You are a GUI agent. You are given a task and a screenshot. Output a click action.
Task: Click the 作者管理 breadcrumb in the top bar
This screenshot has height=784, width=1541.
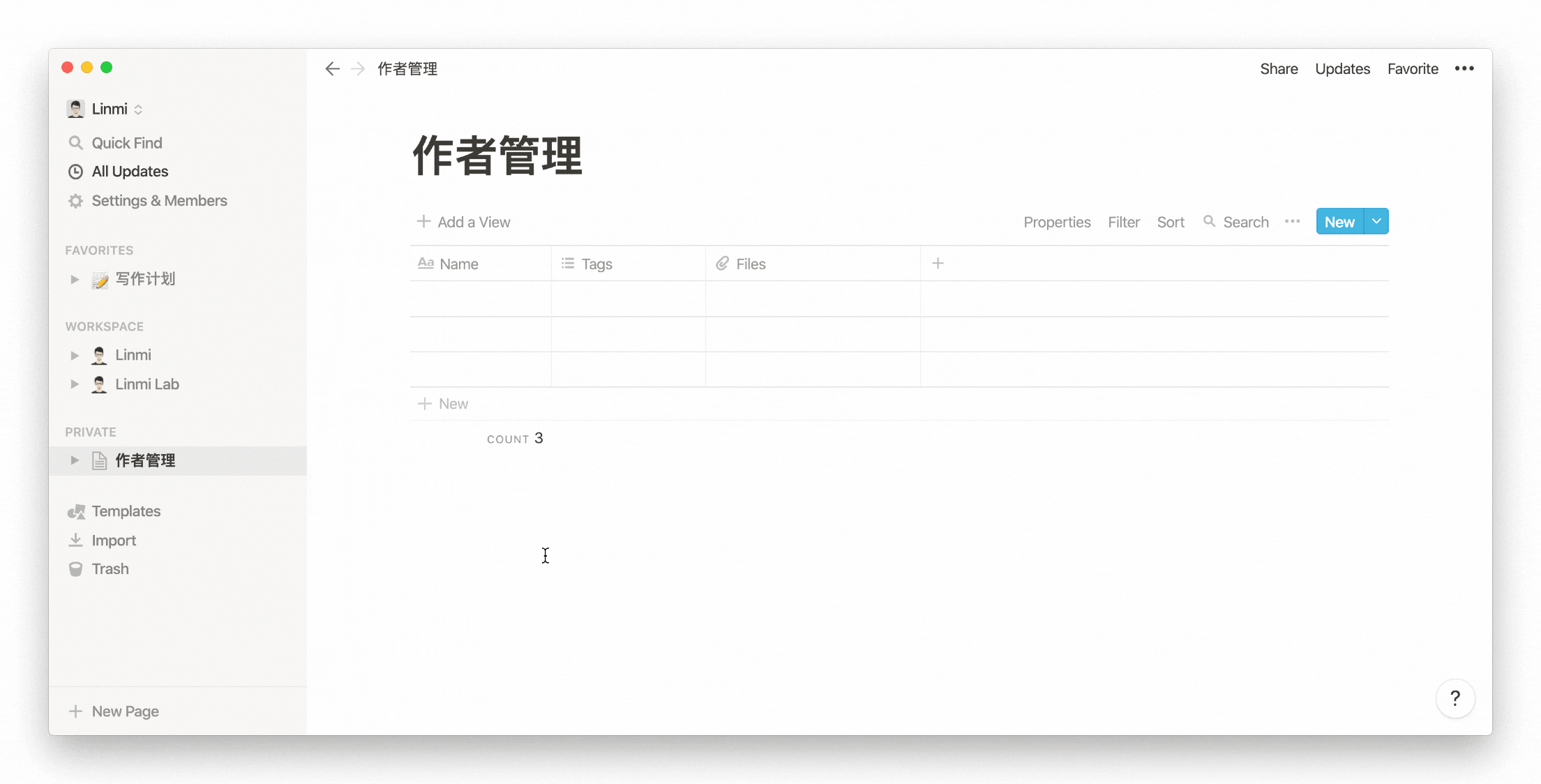point(407,68)
